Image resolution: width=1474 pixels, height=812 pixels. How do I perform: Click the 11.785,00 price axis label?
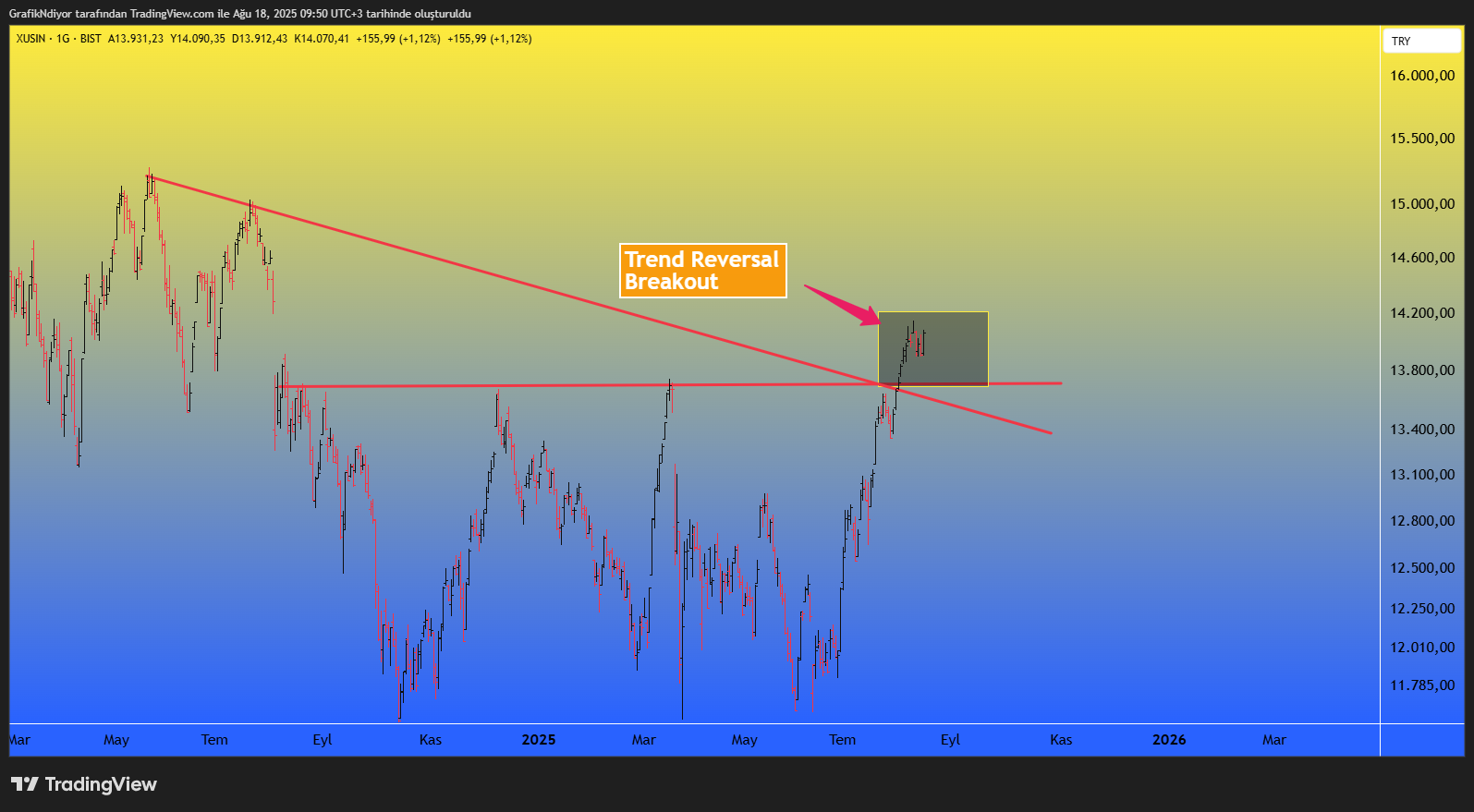pos(1422,685)
